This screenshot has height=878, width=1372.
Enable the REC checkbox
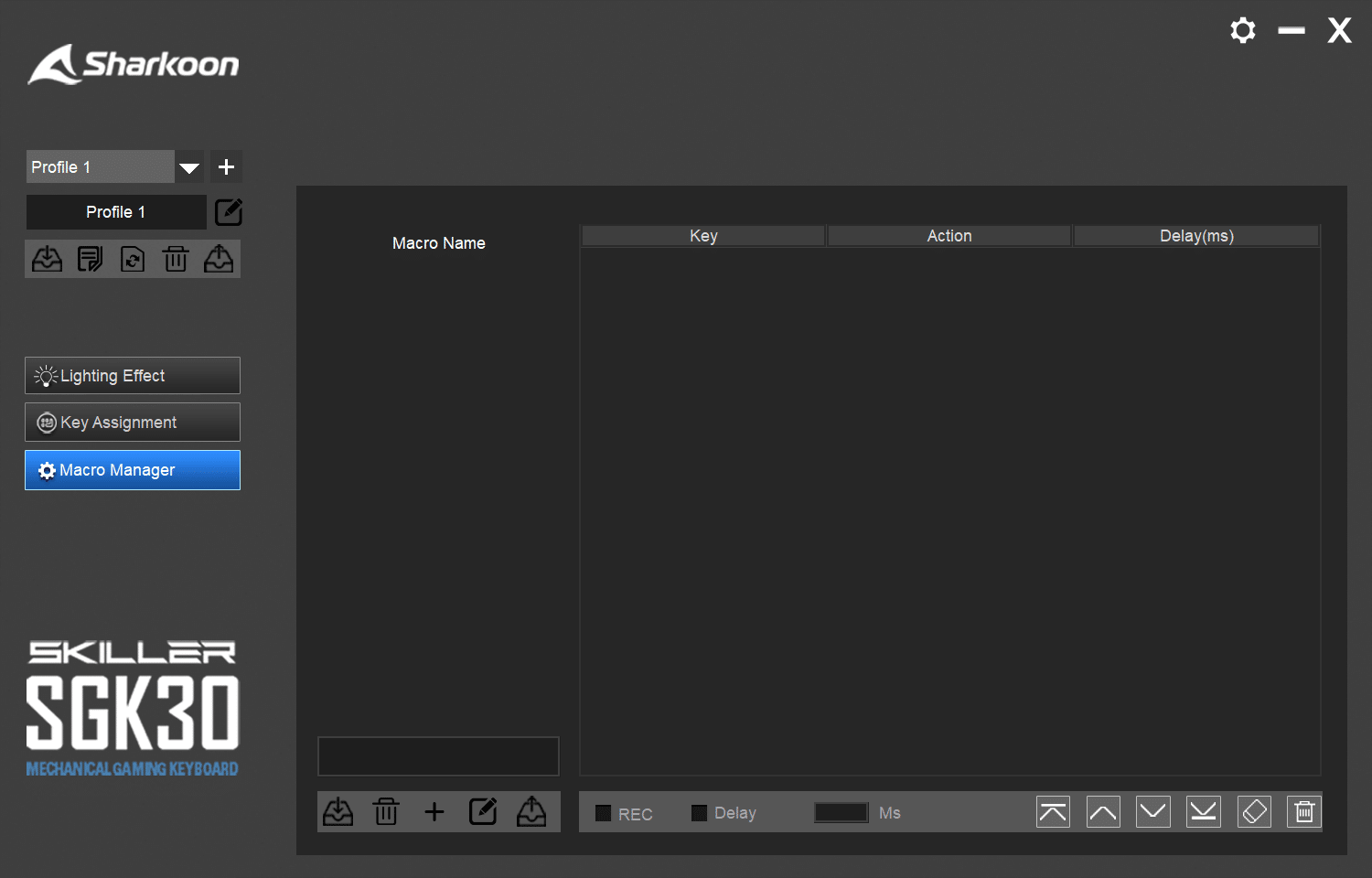[x=604, y=813]
